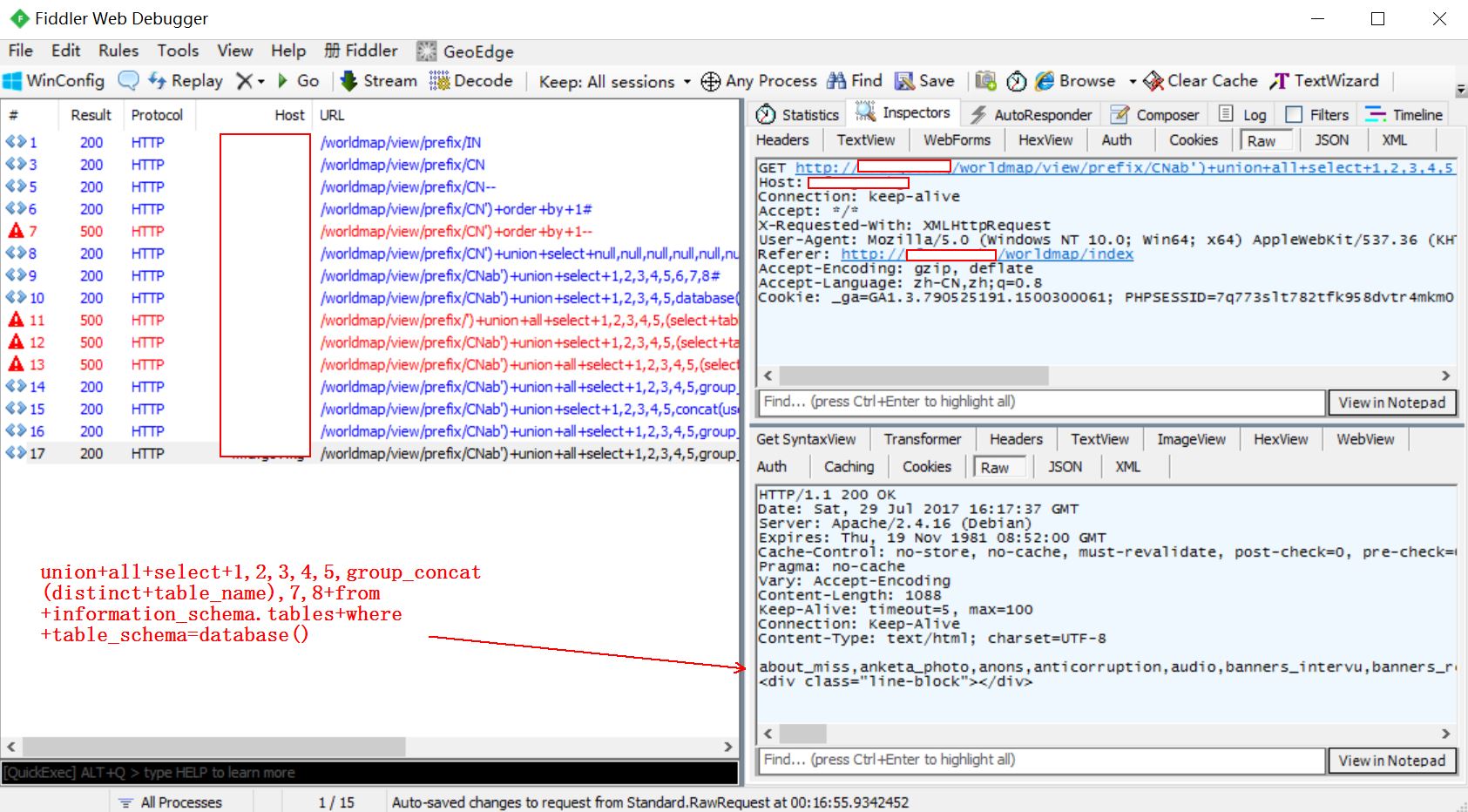
Task: Click the Any Process crosshair icon
Action: pyautogui.click(x=711, y=82)
